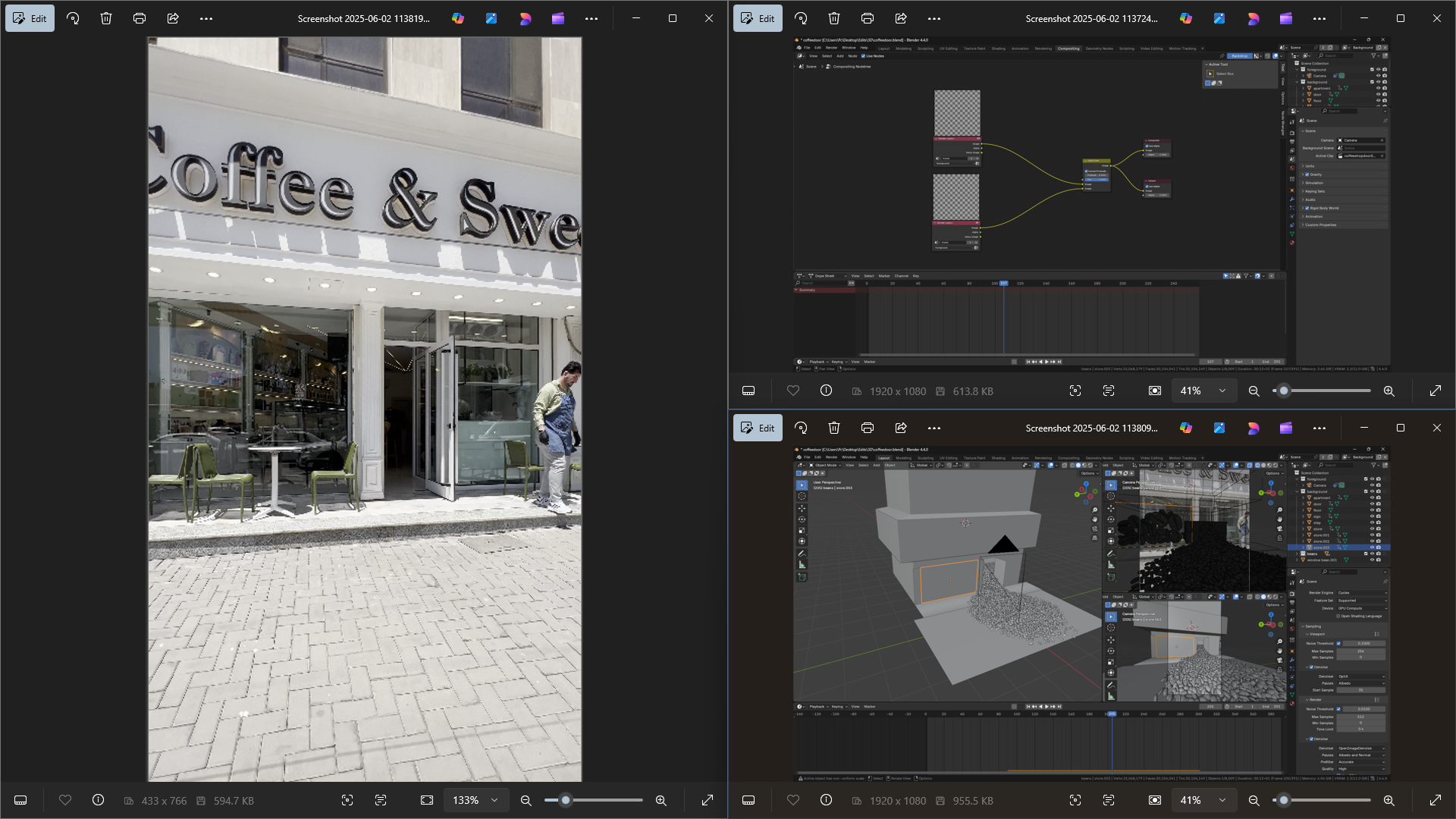Delete the coffee shop photo using trash icon

[x=106, y=18]
